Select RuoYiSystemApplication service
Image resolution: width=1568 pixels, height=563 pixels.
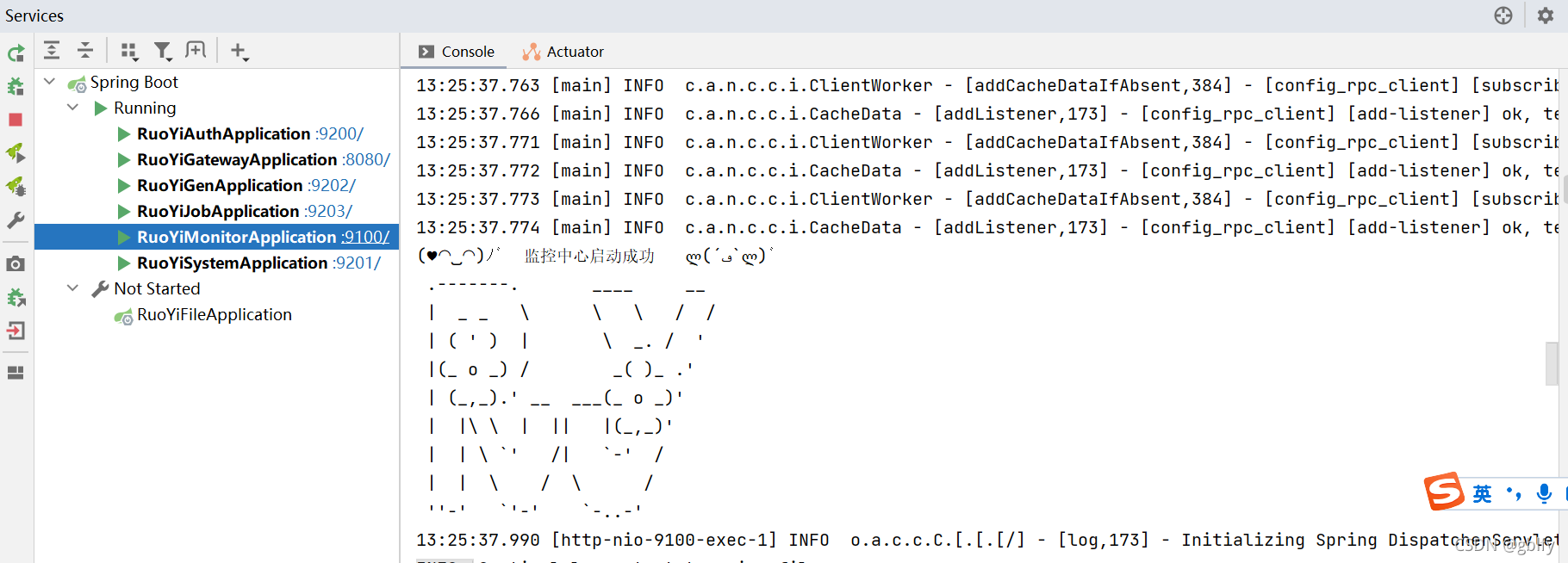[x=233, y=263]
